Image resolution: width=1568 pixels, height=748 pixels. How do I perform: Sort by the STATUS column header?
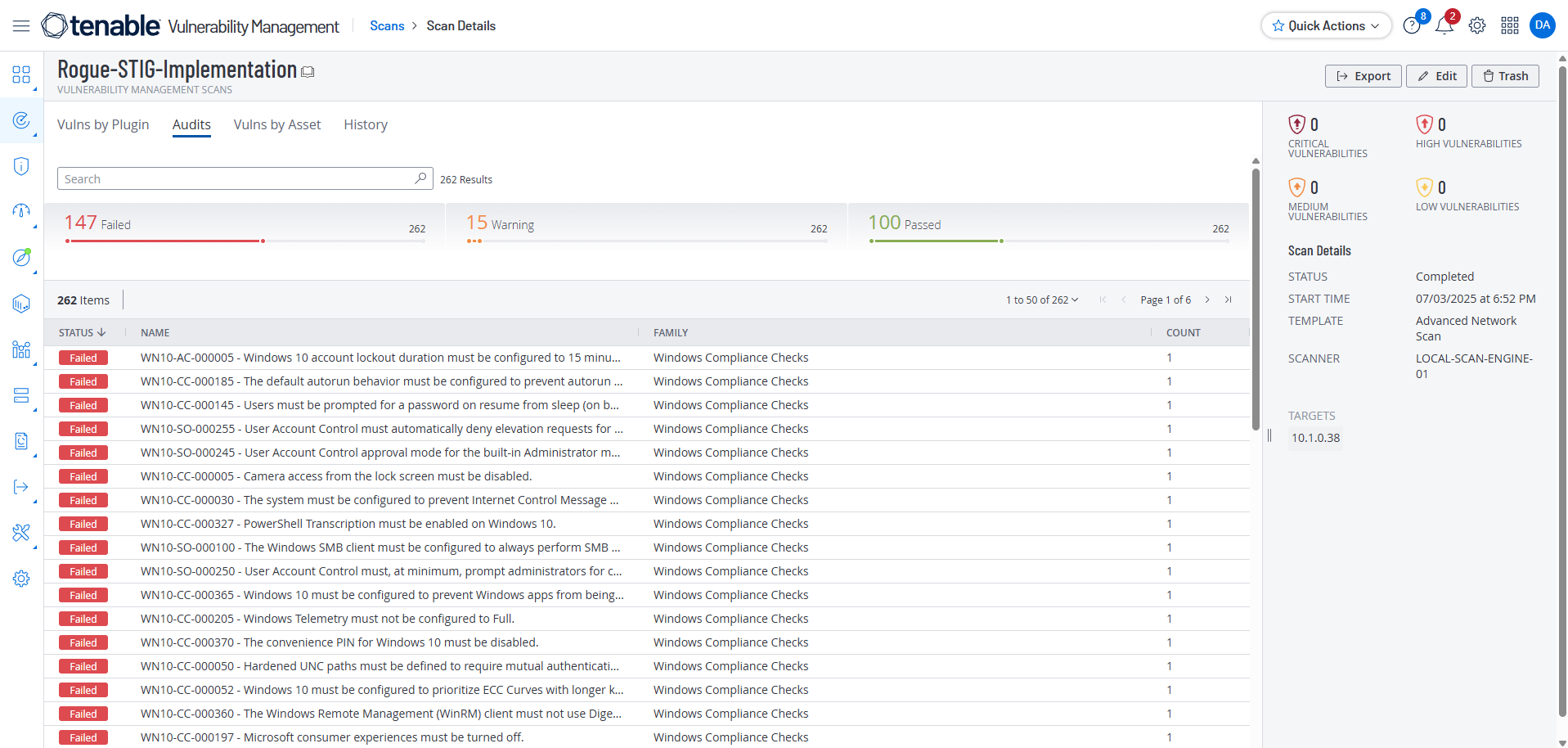coord(82,332)
